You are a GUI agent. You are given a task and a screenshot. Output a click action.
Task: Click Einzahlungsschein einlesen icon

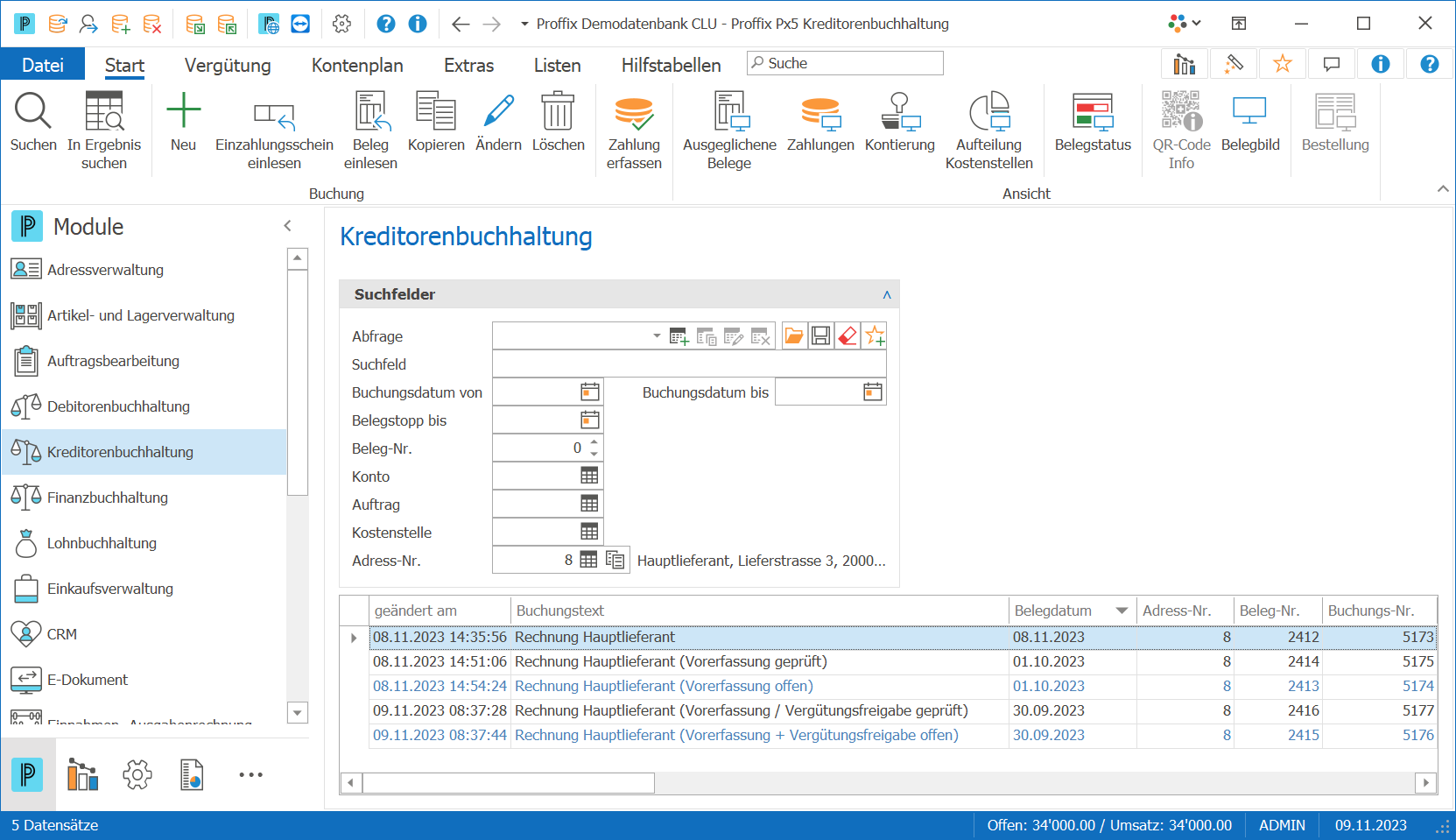pyautogui.click(x=274, y=114)
